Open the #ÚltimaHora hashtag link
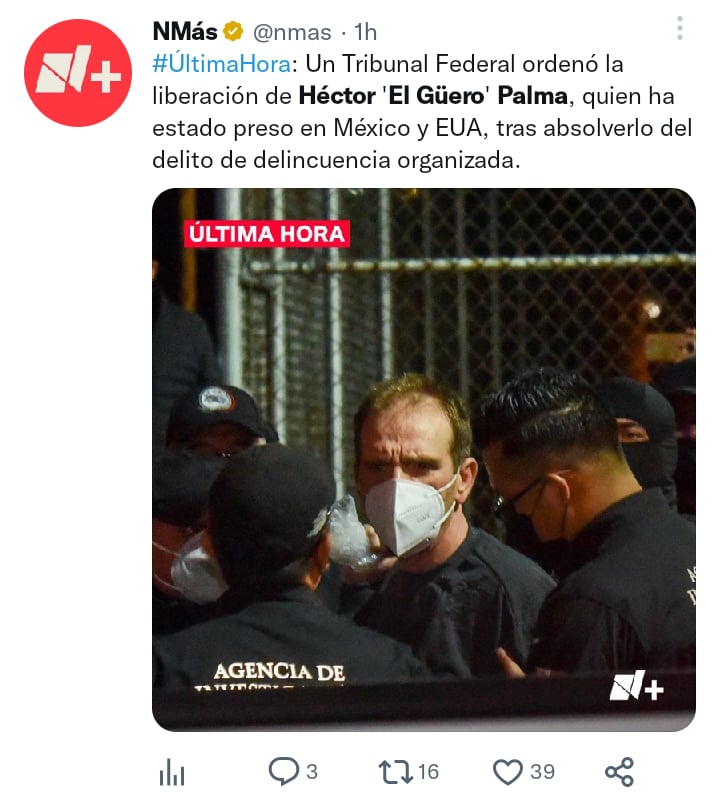 (222, 64)
